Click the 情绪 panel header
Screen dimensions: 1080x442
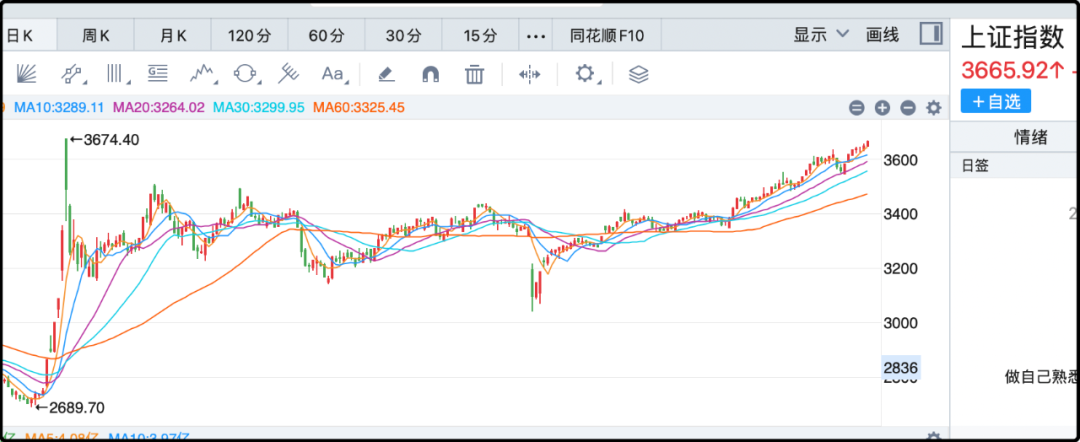tap(1030, 137)
